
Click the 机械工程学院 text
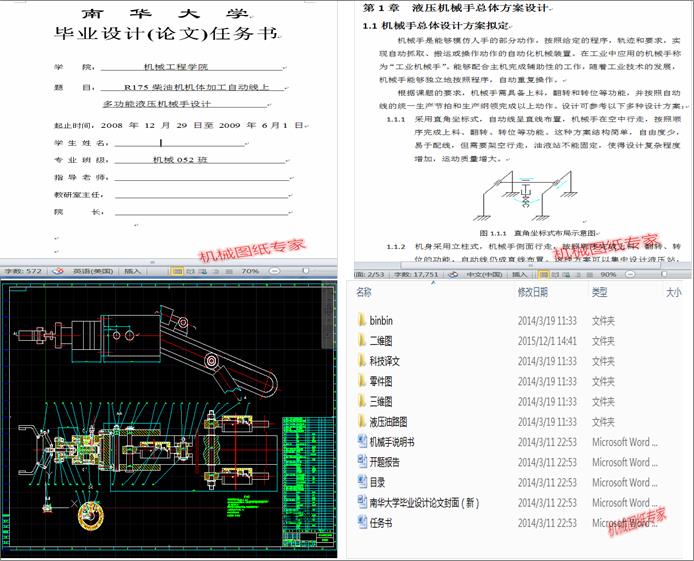tap(176, 67)
